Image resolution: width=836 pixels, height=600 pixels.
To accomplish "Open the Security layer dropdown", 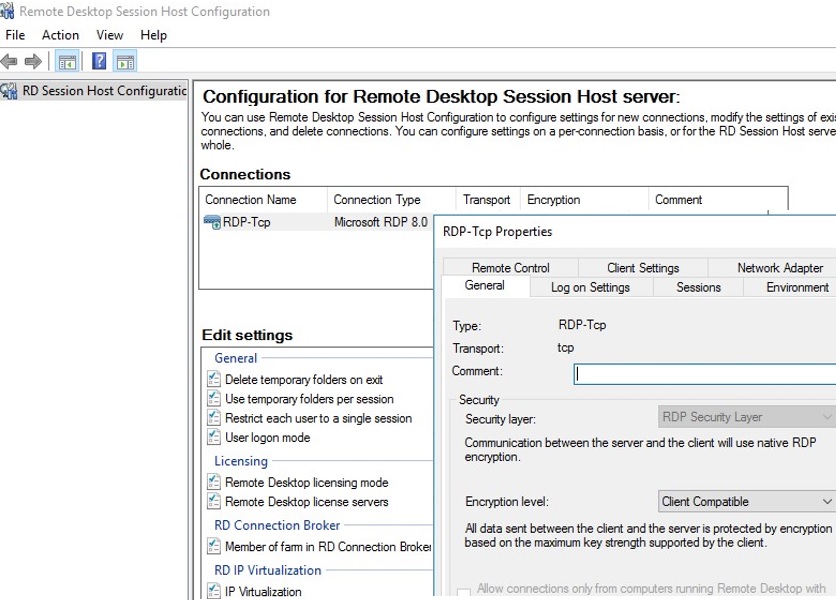I will [x=746, y=417].
